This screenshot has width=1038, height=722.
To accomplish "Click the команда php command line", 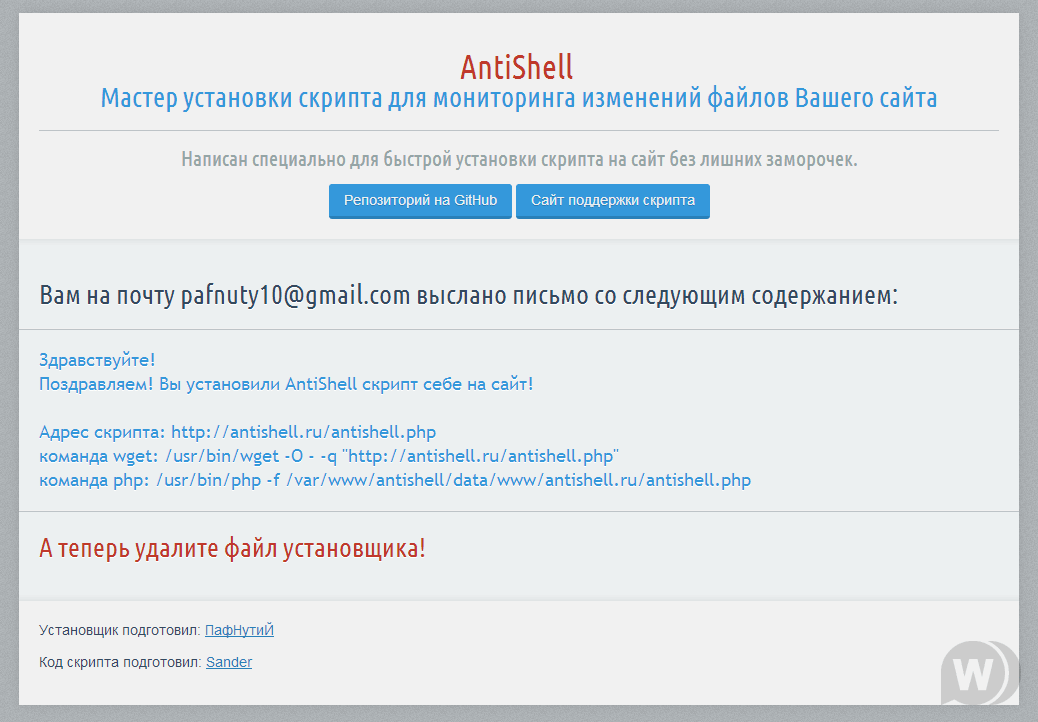I will coord(394,480).
